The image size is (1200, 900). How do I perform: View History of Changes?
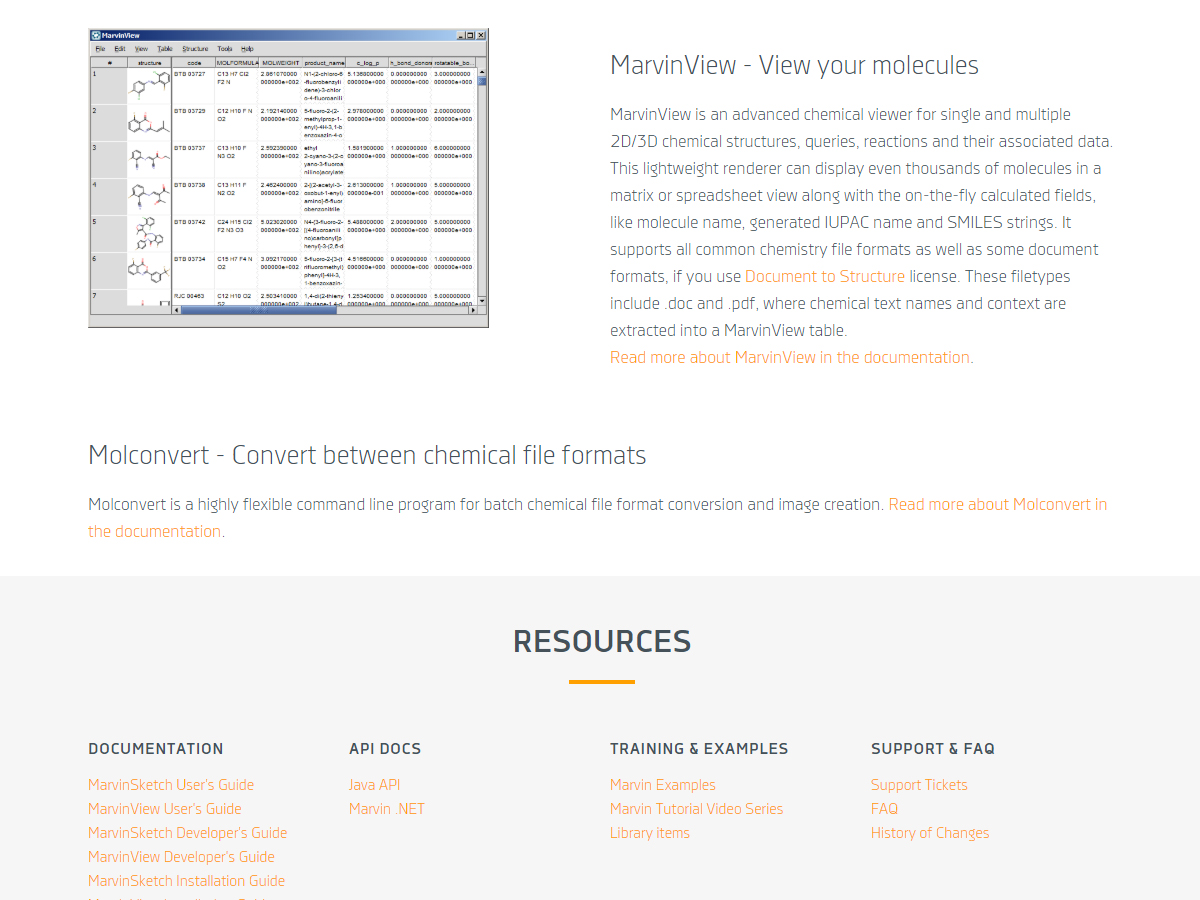[929, 833]
